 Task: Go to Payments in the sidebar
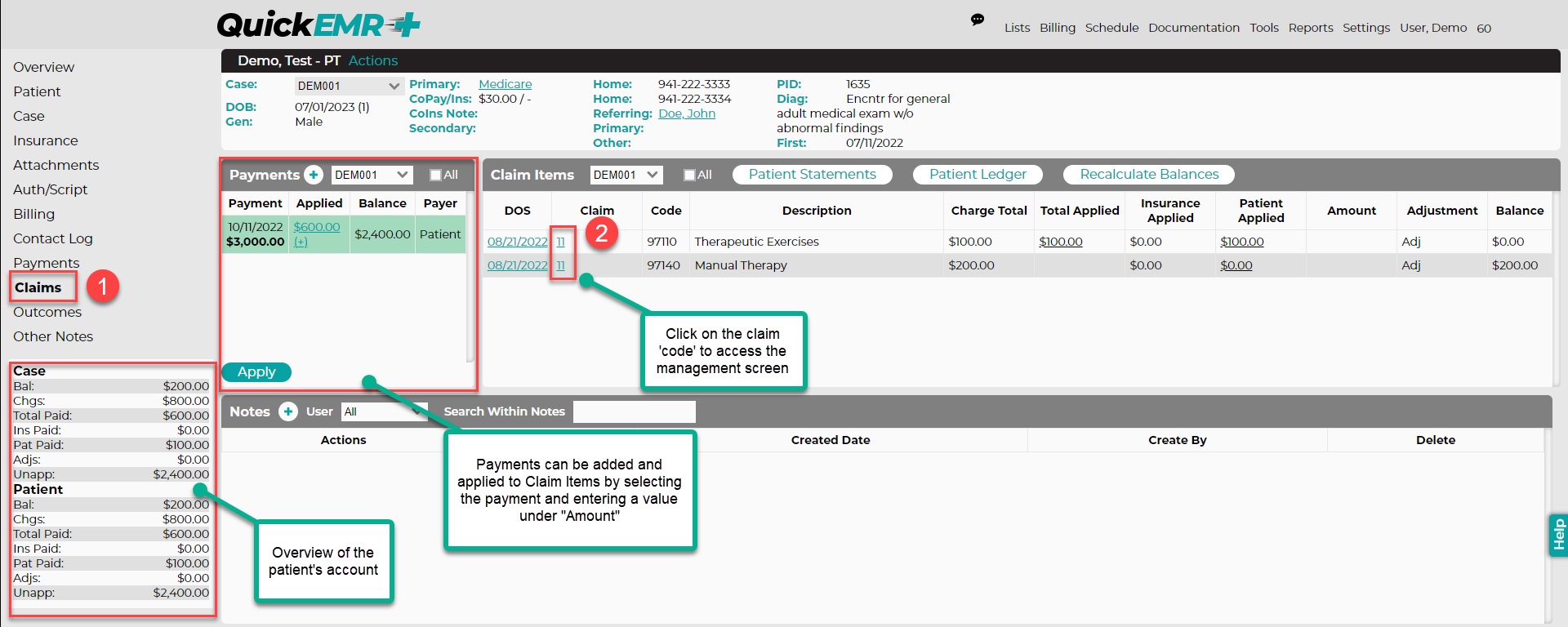click(x=46, y=263)
